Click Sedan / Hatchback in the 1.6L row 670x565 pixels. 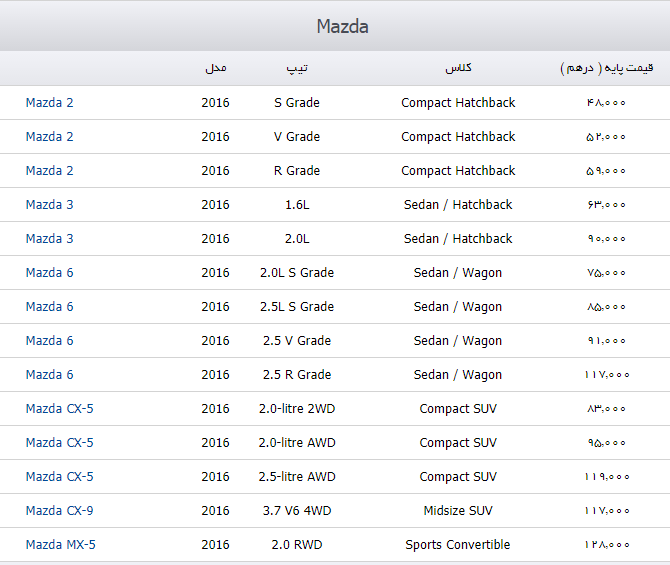click(x=458, y=205)
